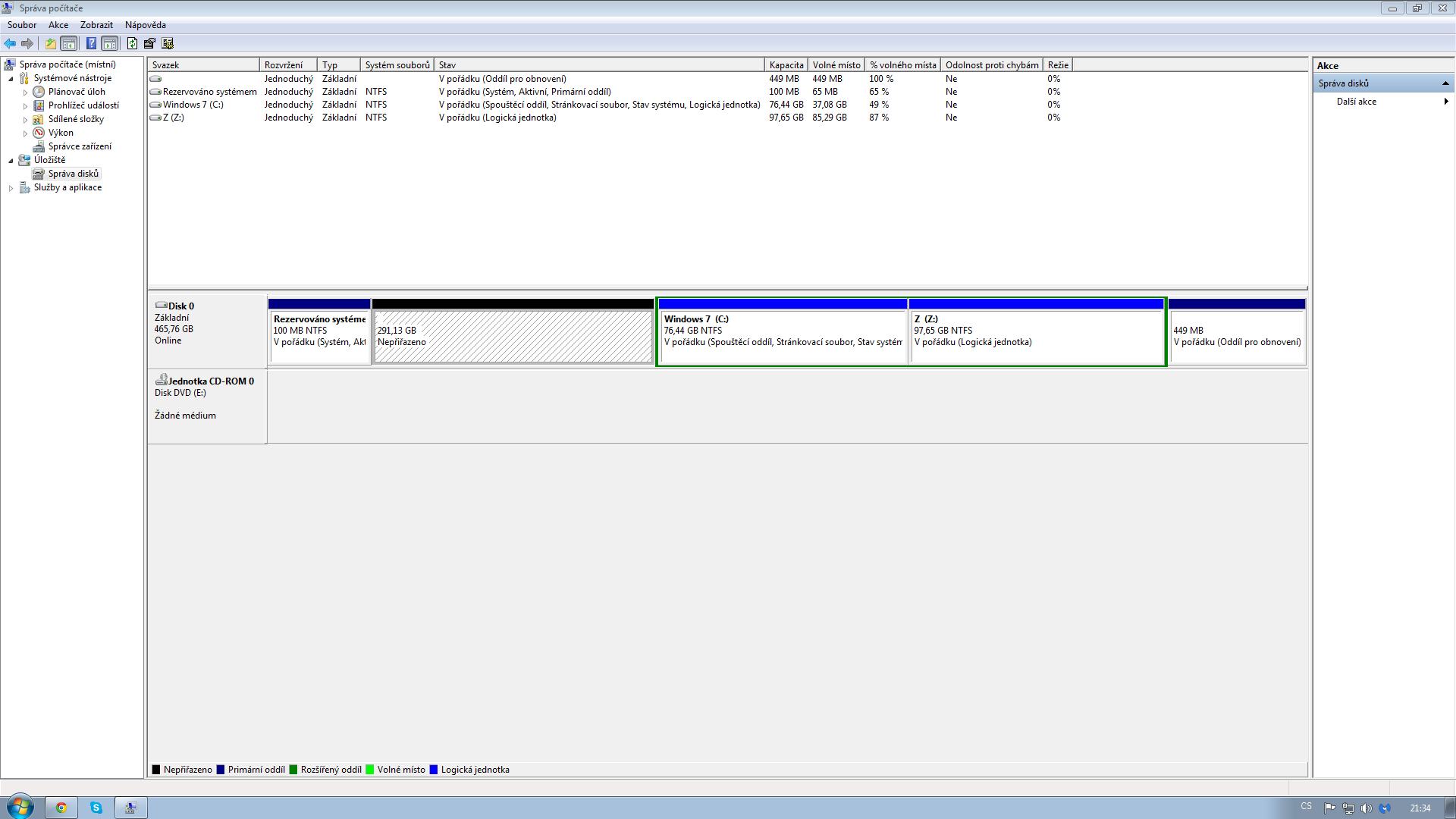This screenshot has height=819, width=1456.
Task: Click the Up One Level folder icon
Action: 51,43
